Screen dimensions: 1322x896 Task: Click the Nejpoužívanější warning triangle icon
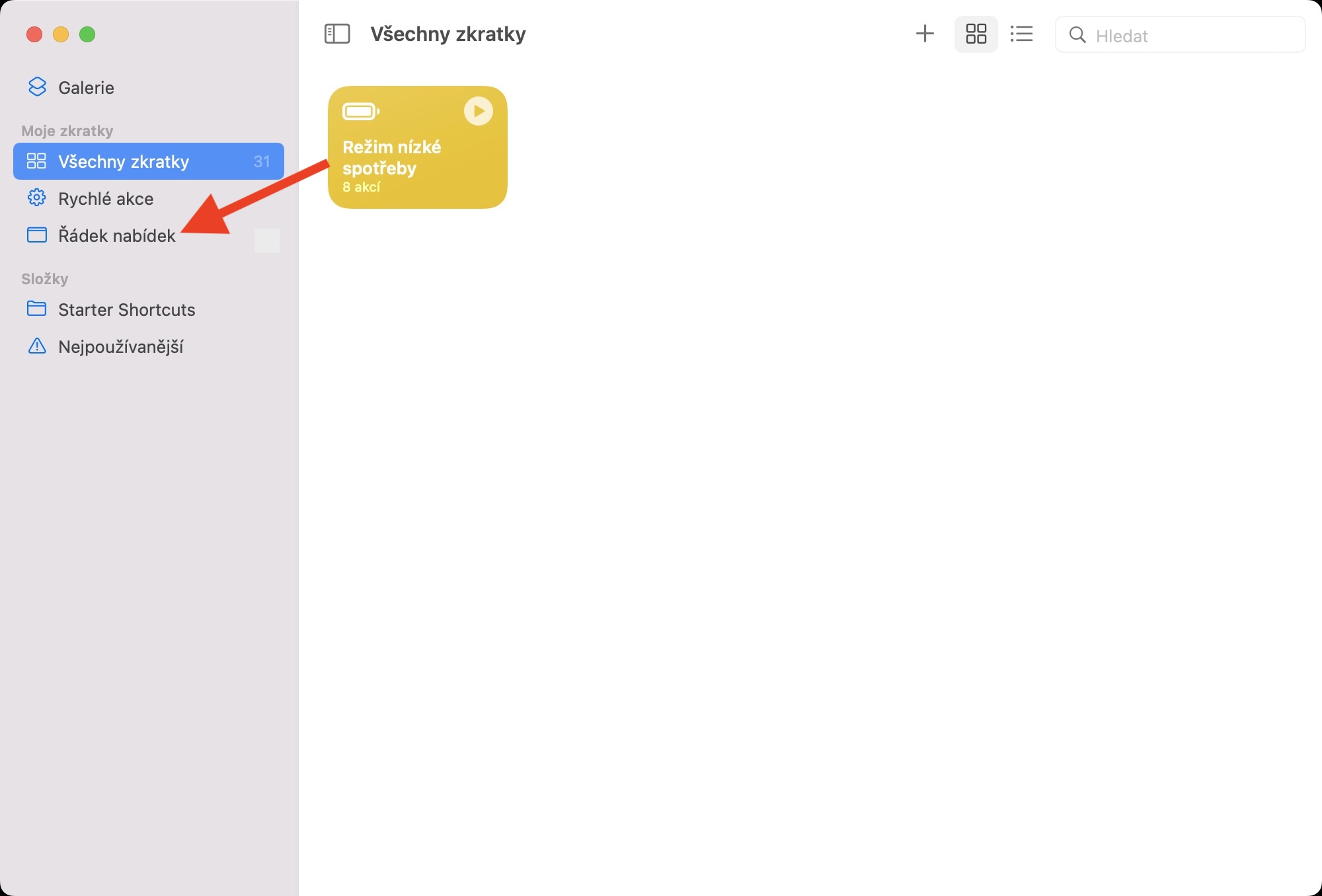pos(37,346)
